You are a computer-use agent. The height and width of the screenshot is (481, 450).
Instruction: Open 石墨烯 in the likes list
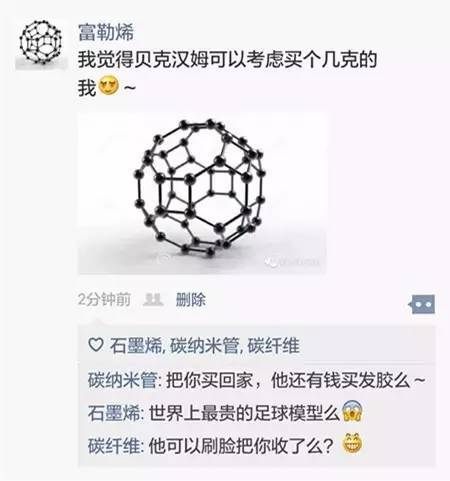pos(136,345)
